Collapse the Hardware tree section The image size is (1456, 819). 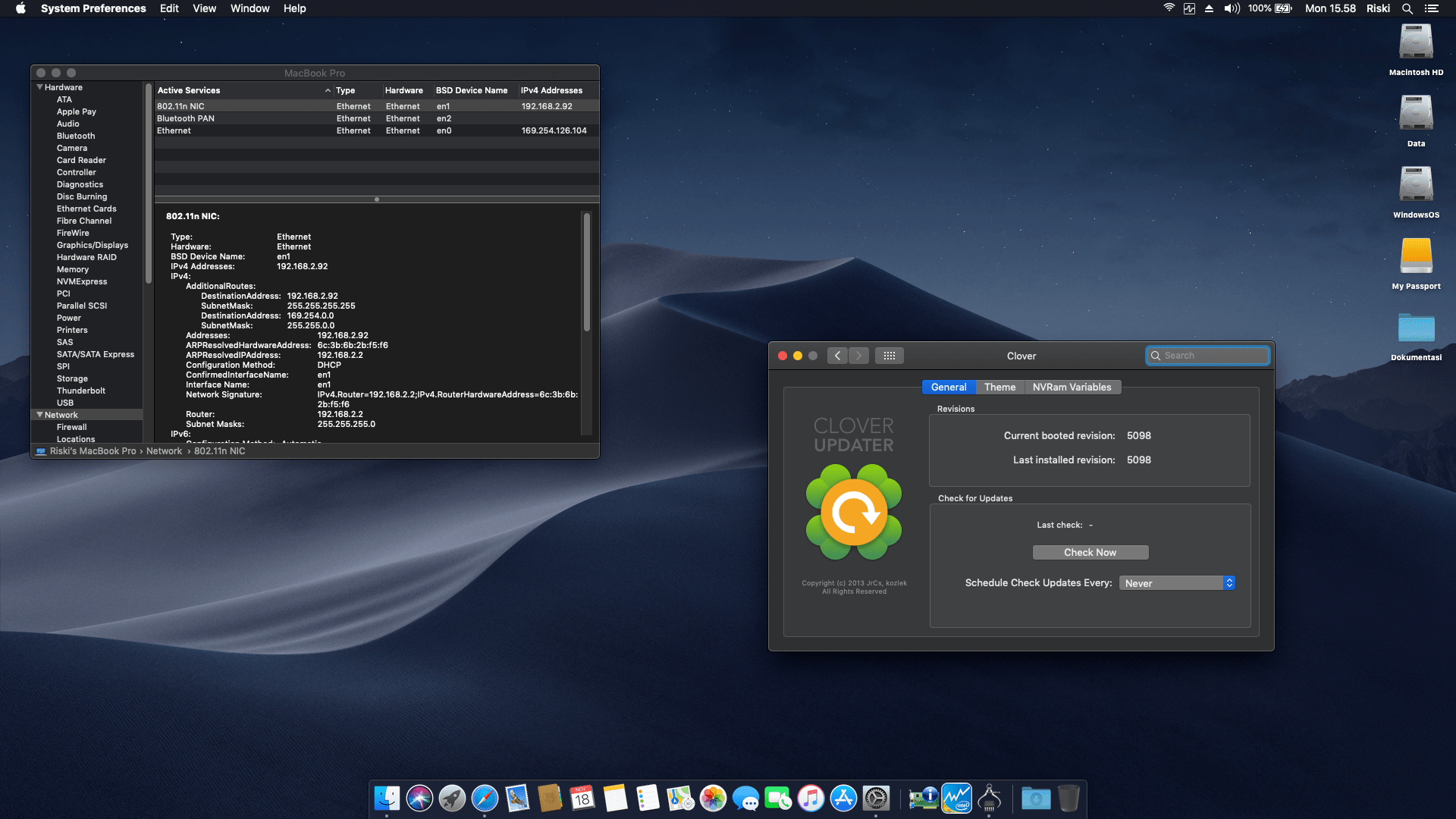[39, 87]
